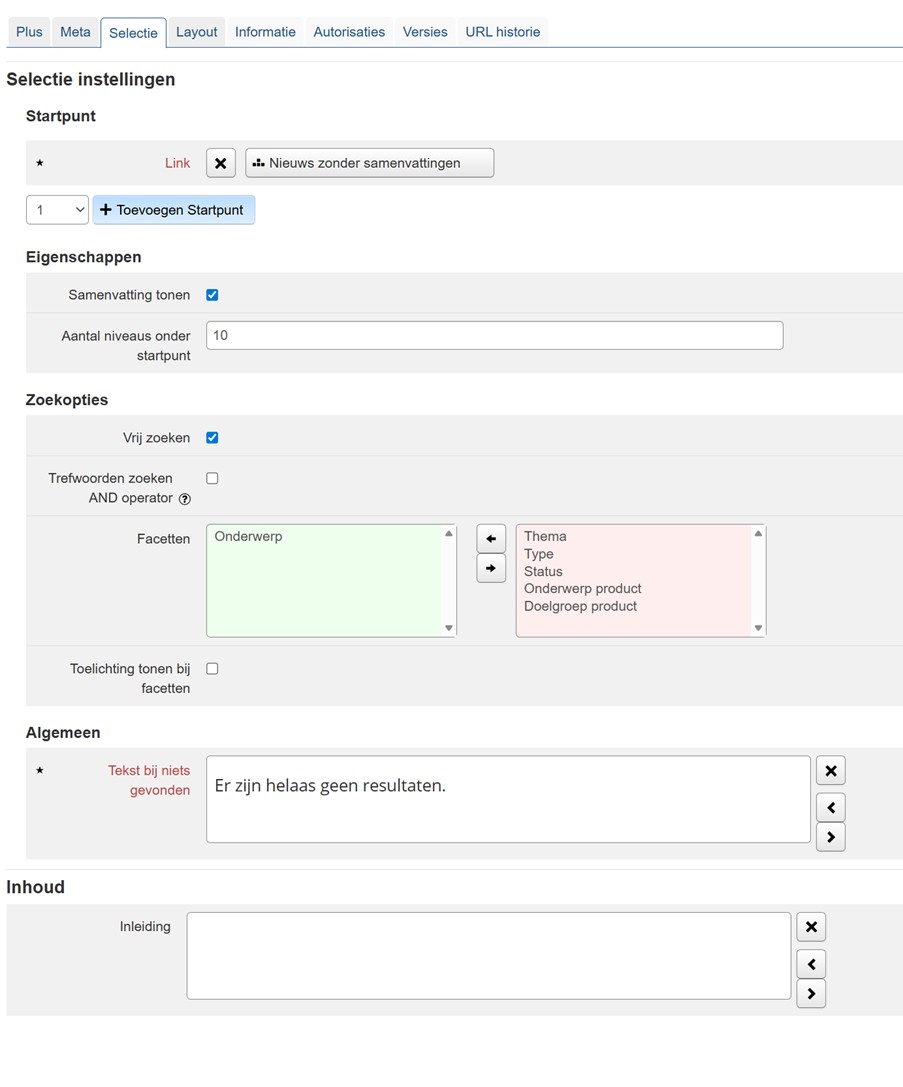
Task: Clear the Inleiding field with X icon
Action: (x=811, y=927)
